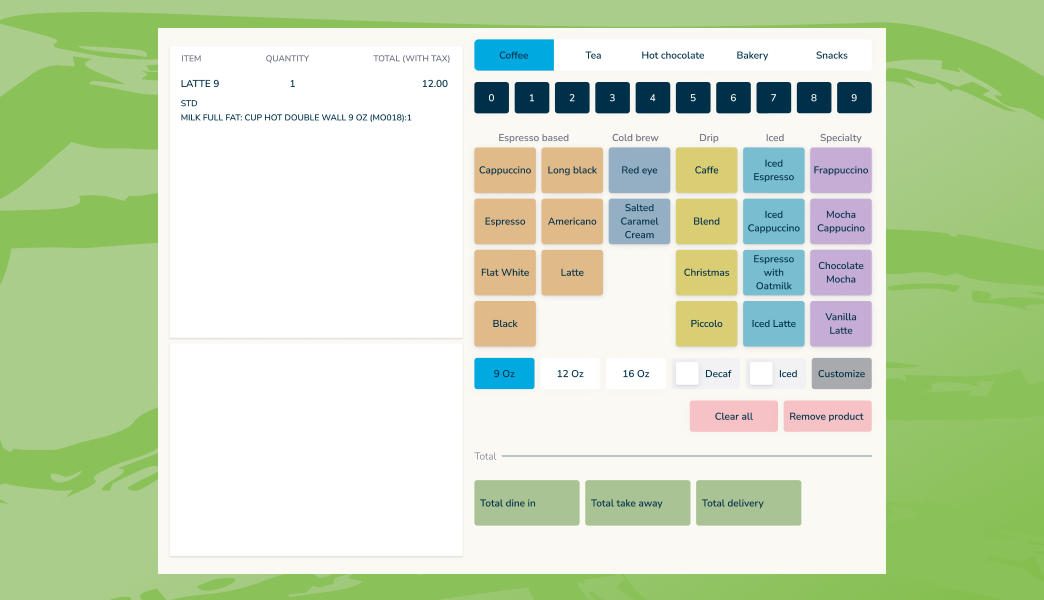Switch to the Bakery tab
Viewport: 1044px width, 600px height.
[752, 55]
